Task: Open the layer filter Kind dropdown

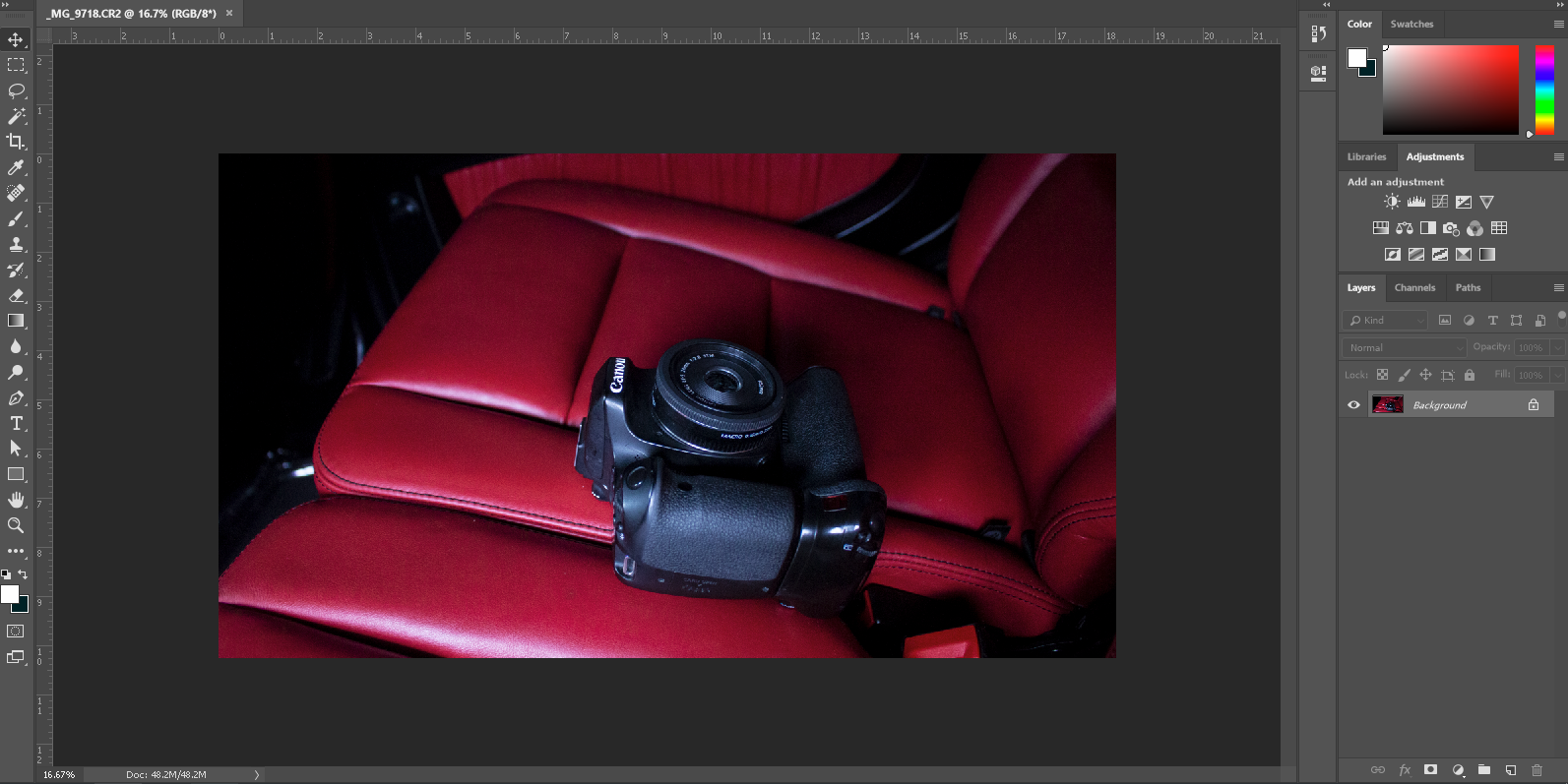Action: click(x=1385, y=320)
